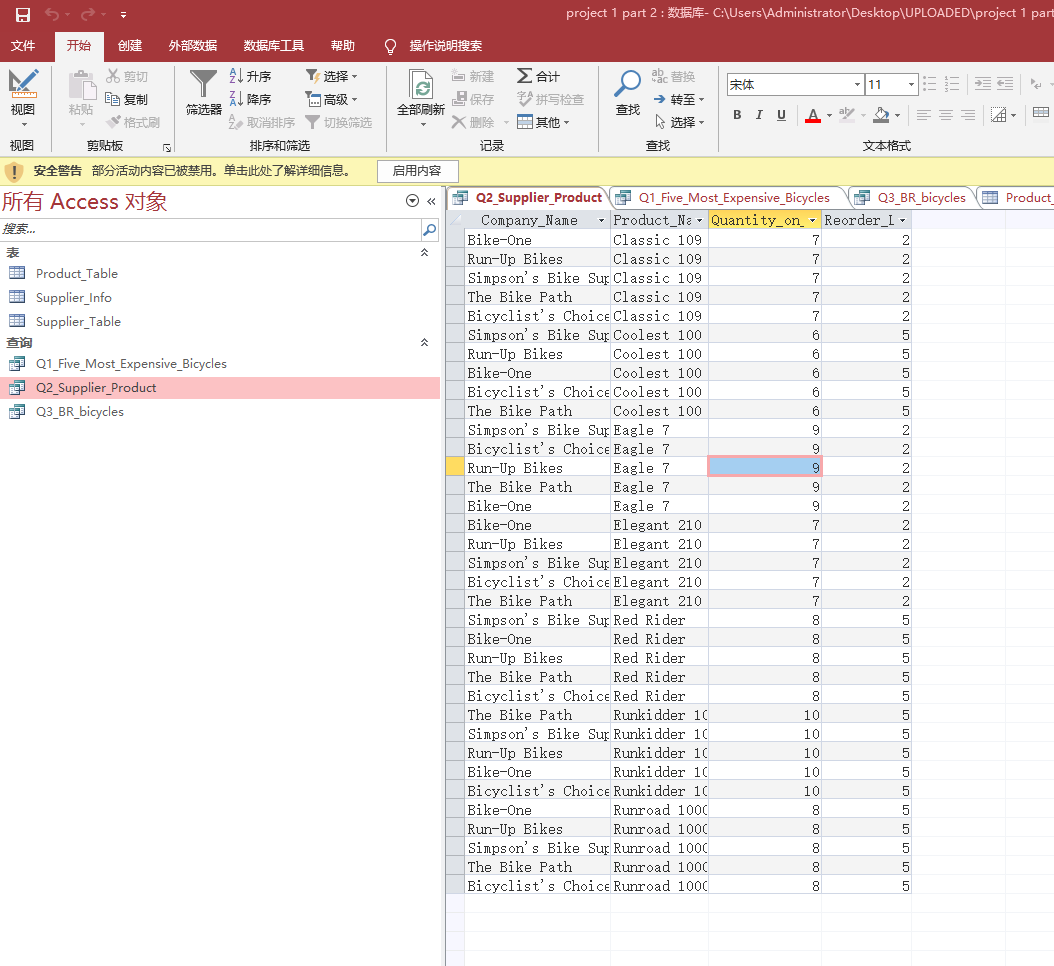Open the More (其他) records dropdown

(x=543, y=122)
